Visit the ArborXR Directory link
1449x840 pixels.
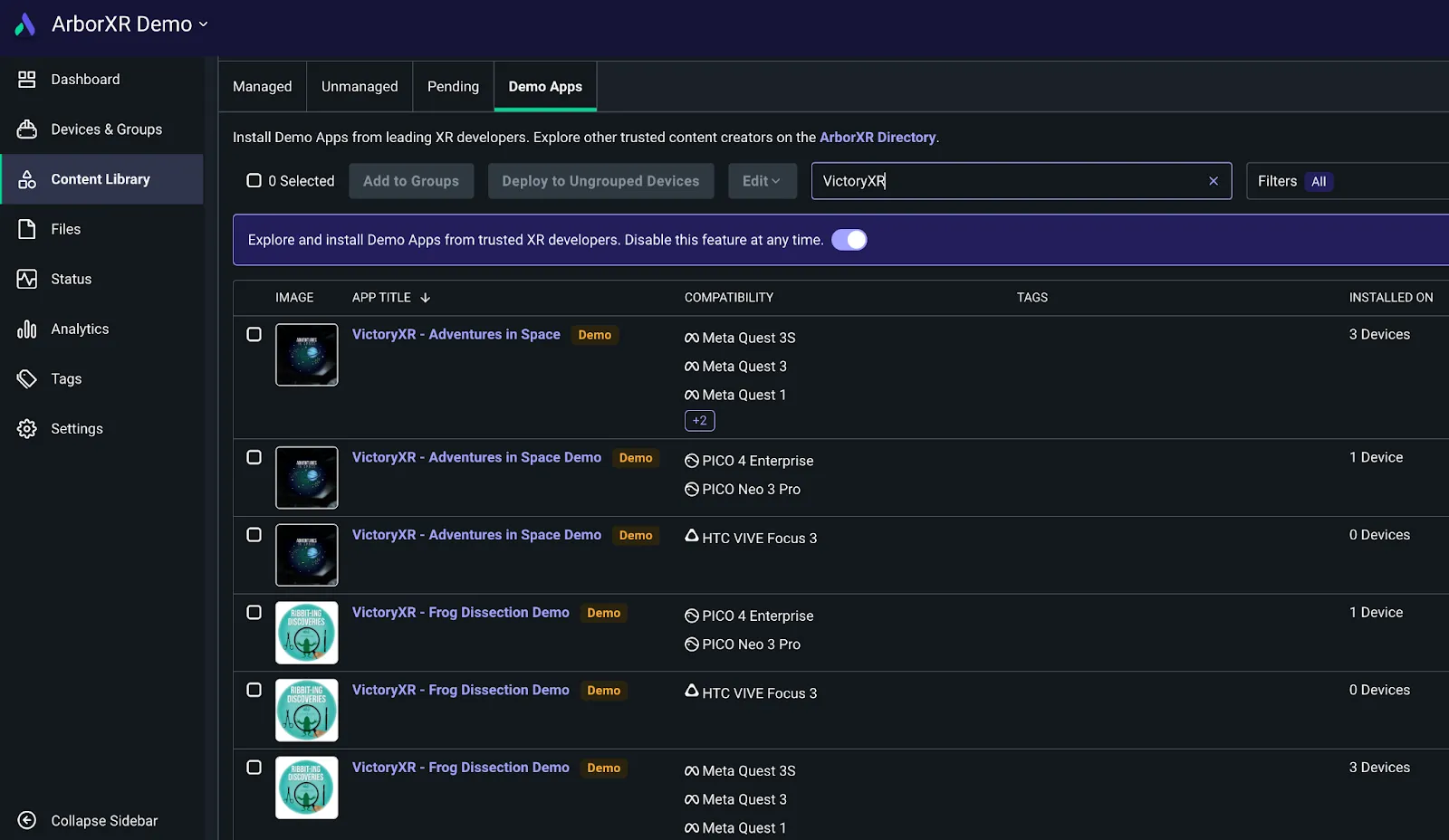click(878, 137)
